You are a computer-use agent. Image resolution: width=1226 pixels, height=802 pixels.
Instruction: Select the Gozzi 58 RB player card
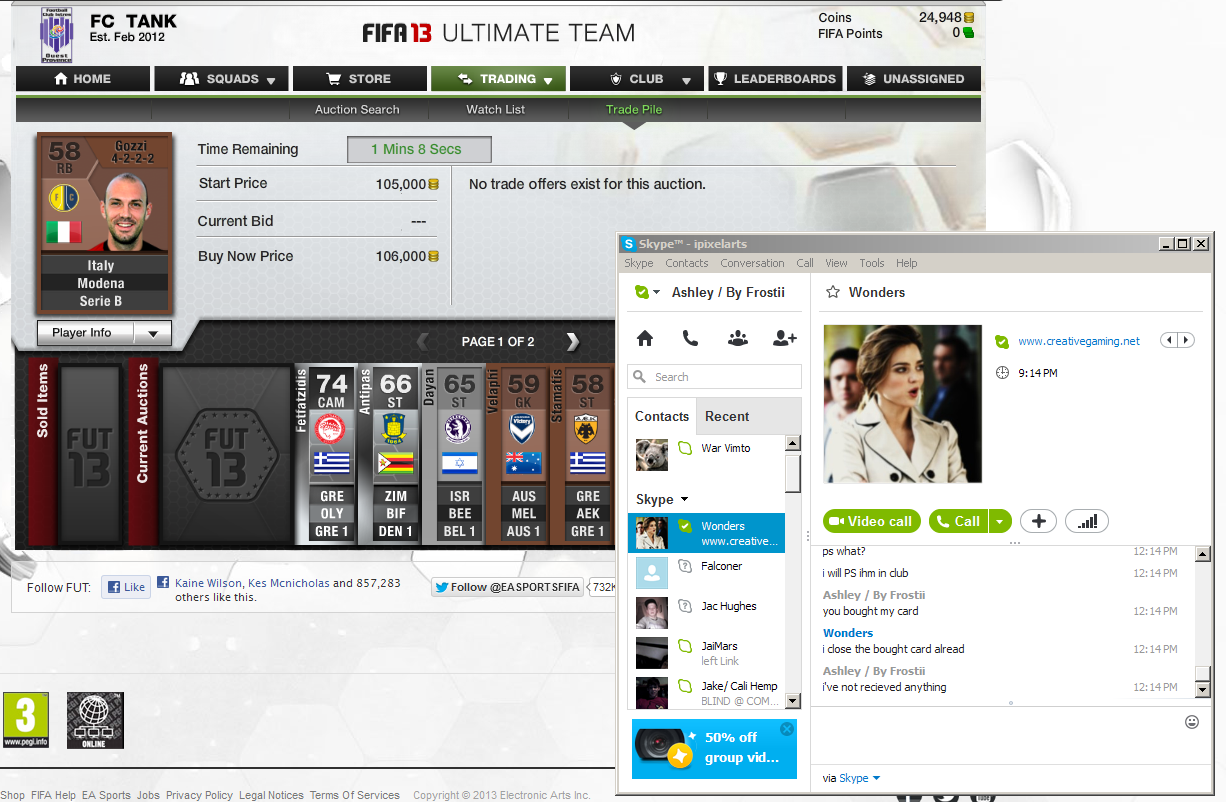tap(104, 224)
